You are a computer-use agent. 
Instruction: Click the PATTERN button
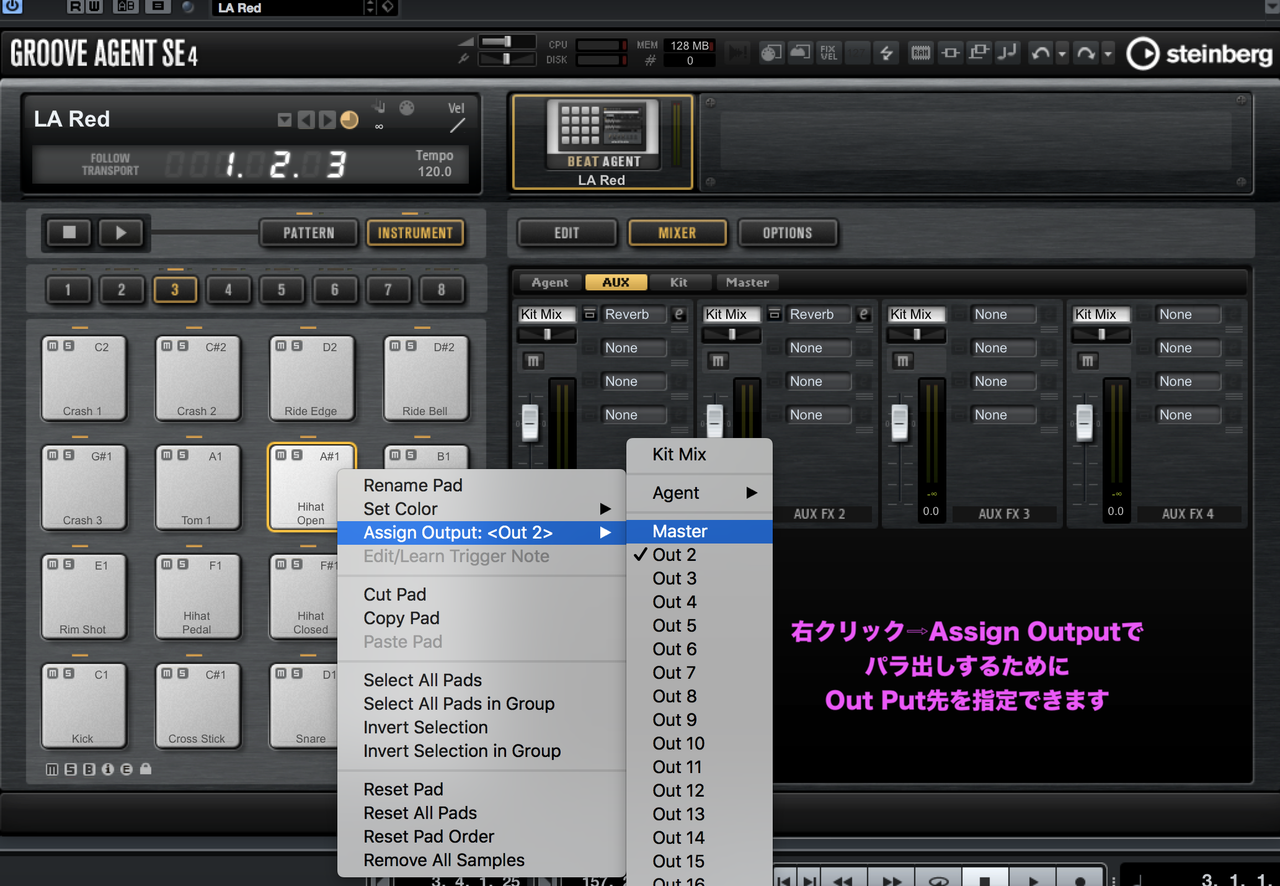309,233
